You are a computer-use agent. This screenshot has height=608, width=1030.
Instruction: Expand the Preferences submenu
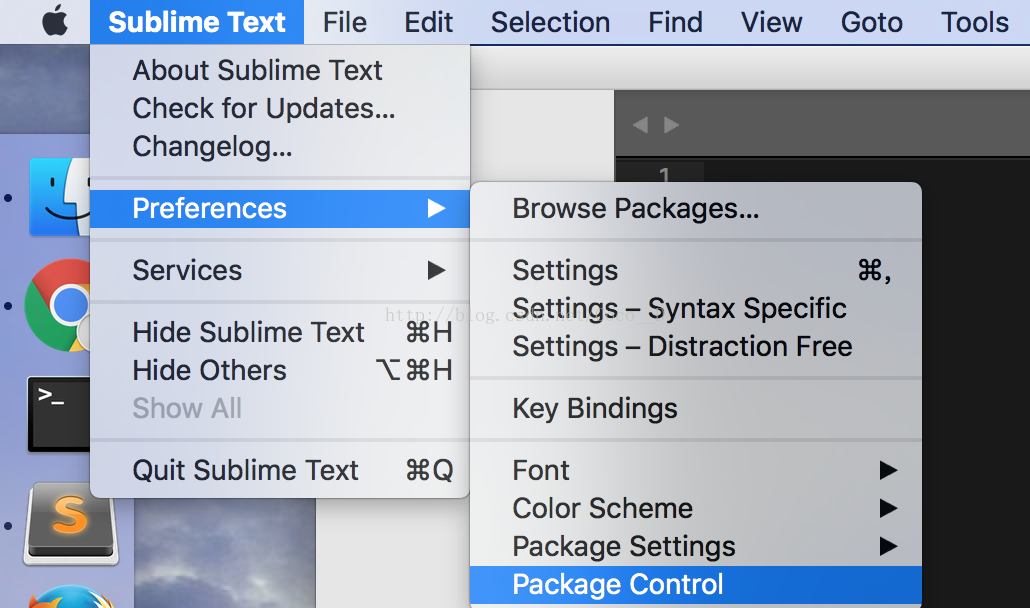point(280,209)
